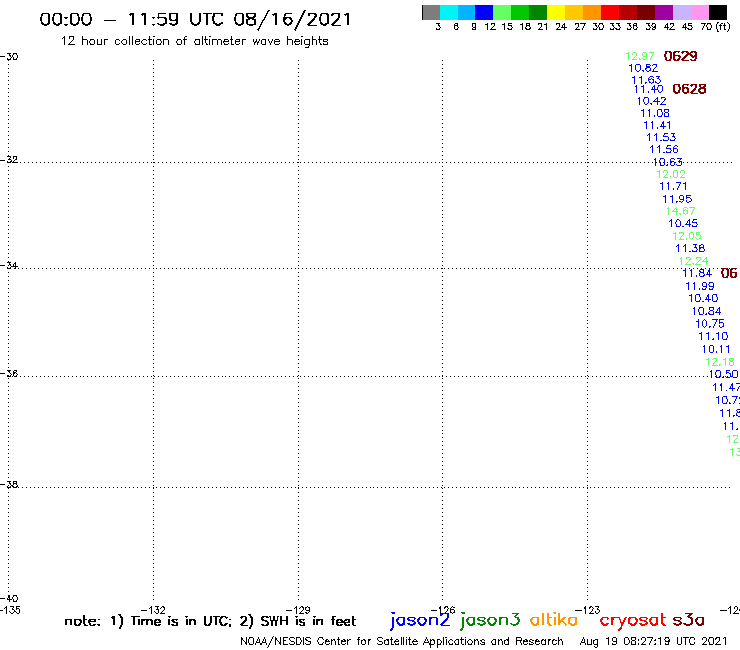The image size is (740, 650).
Task: Click the gray swatch in the color legend
Action: click(x=431, y=12)
